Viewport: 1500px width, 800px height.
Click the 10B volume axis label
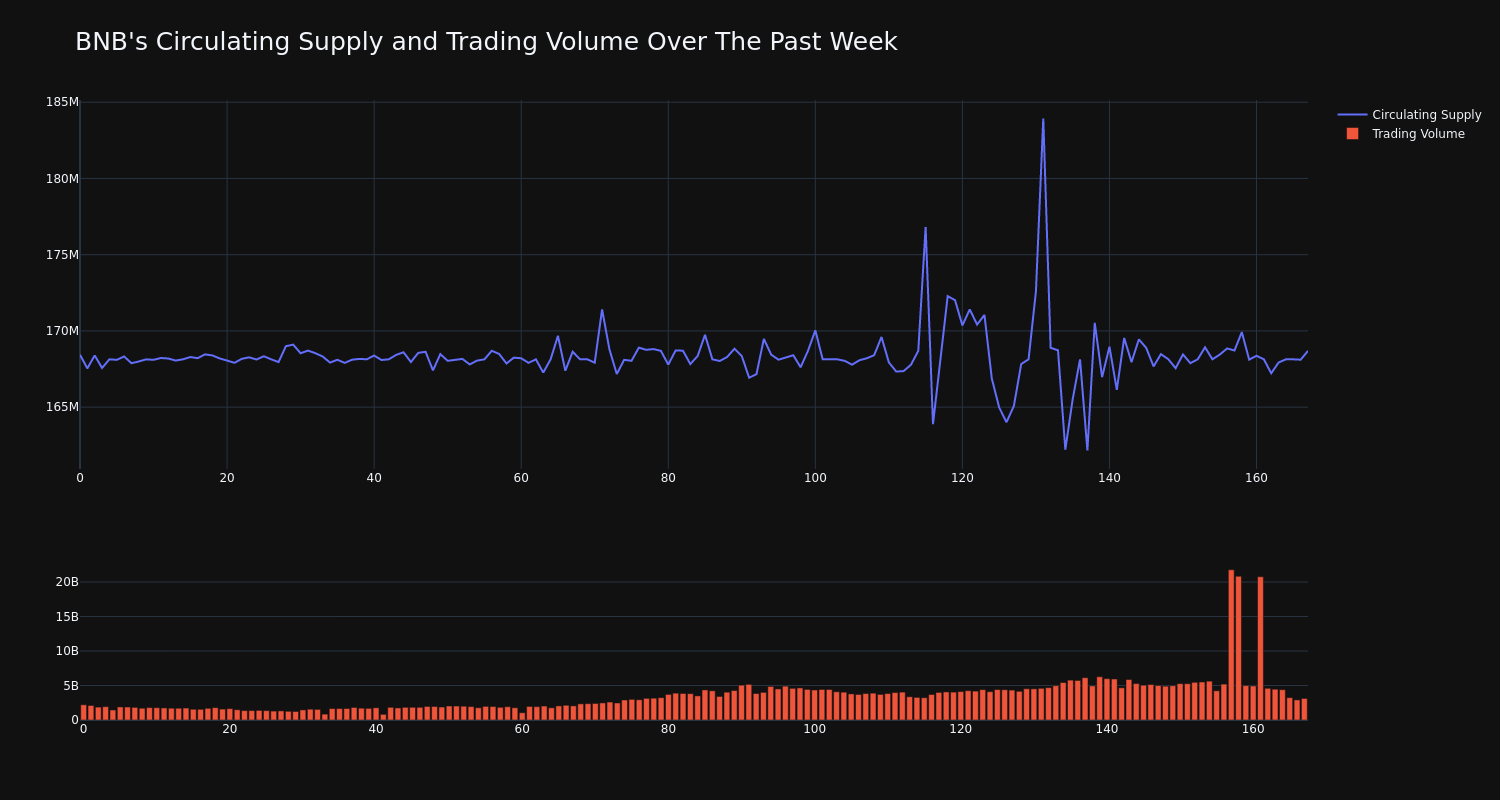[x=67, y=651]
